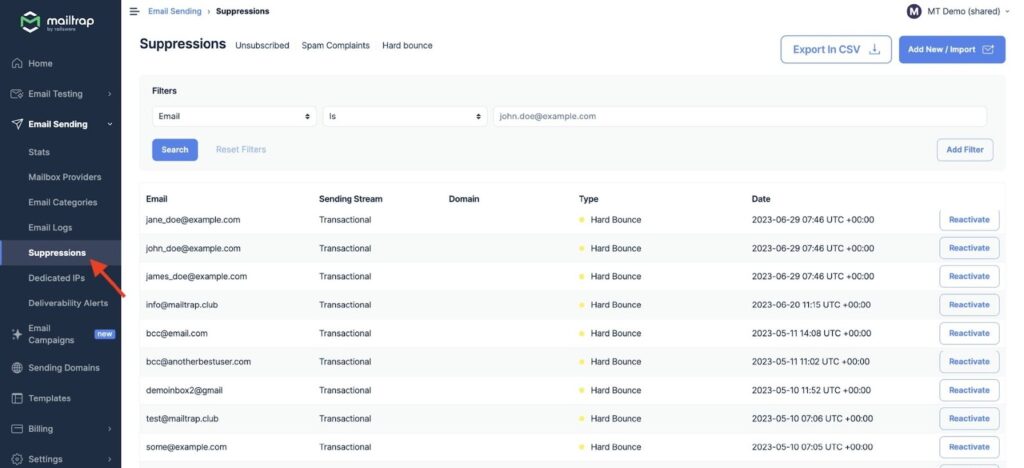Switch to the Spam Complaints tab
The height and width of the screenshot is (468, 1024).
[335, 46]
